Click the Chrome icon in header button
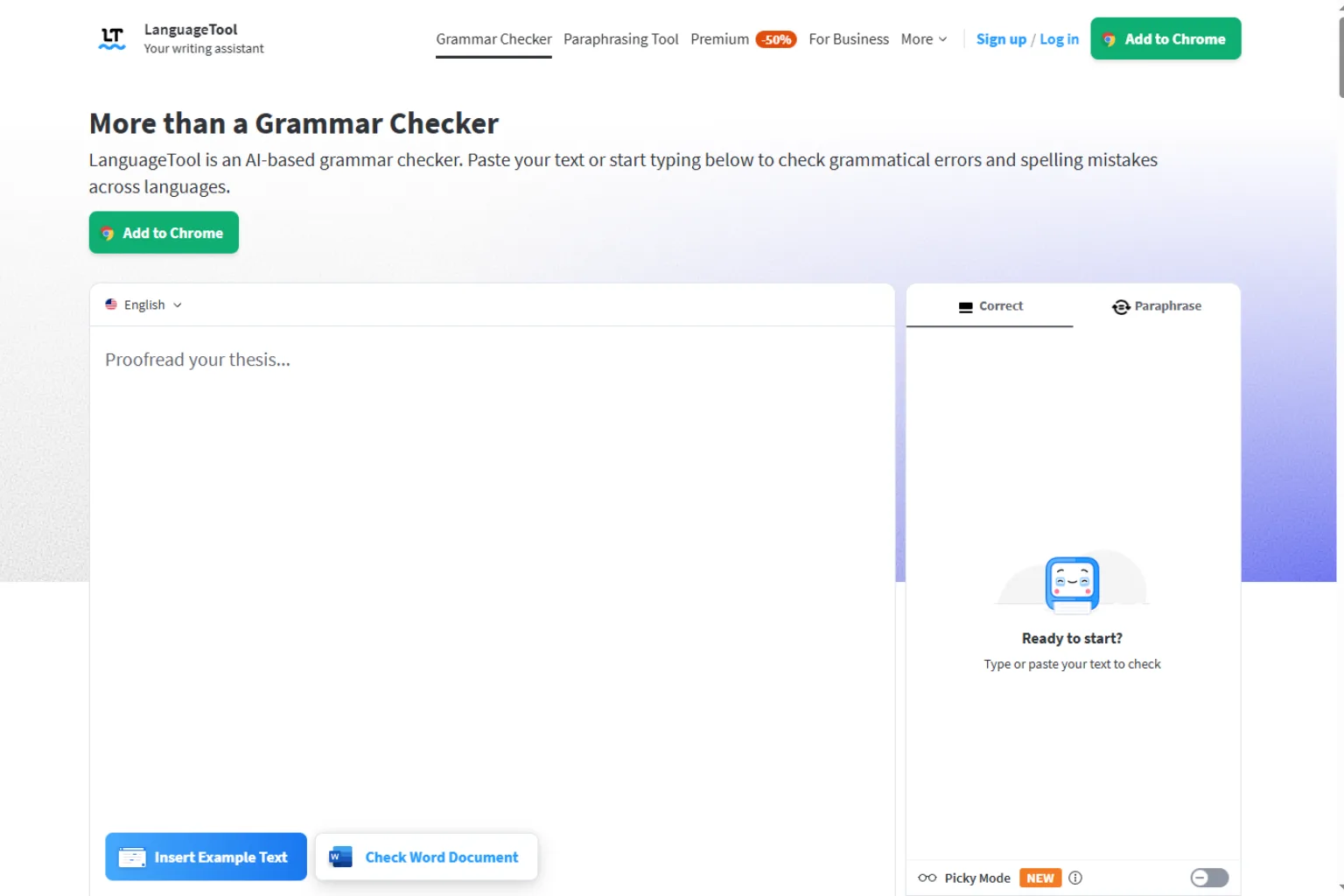This screenshot has height=896, width=1344. [x=1109, y=39]
